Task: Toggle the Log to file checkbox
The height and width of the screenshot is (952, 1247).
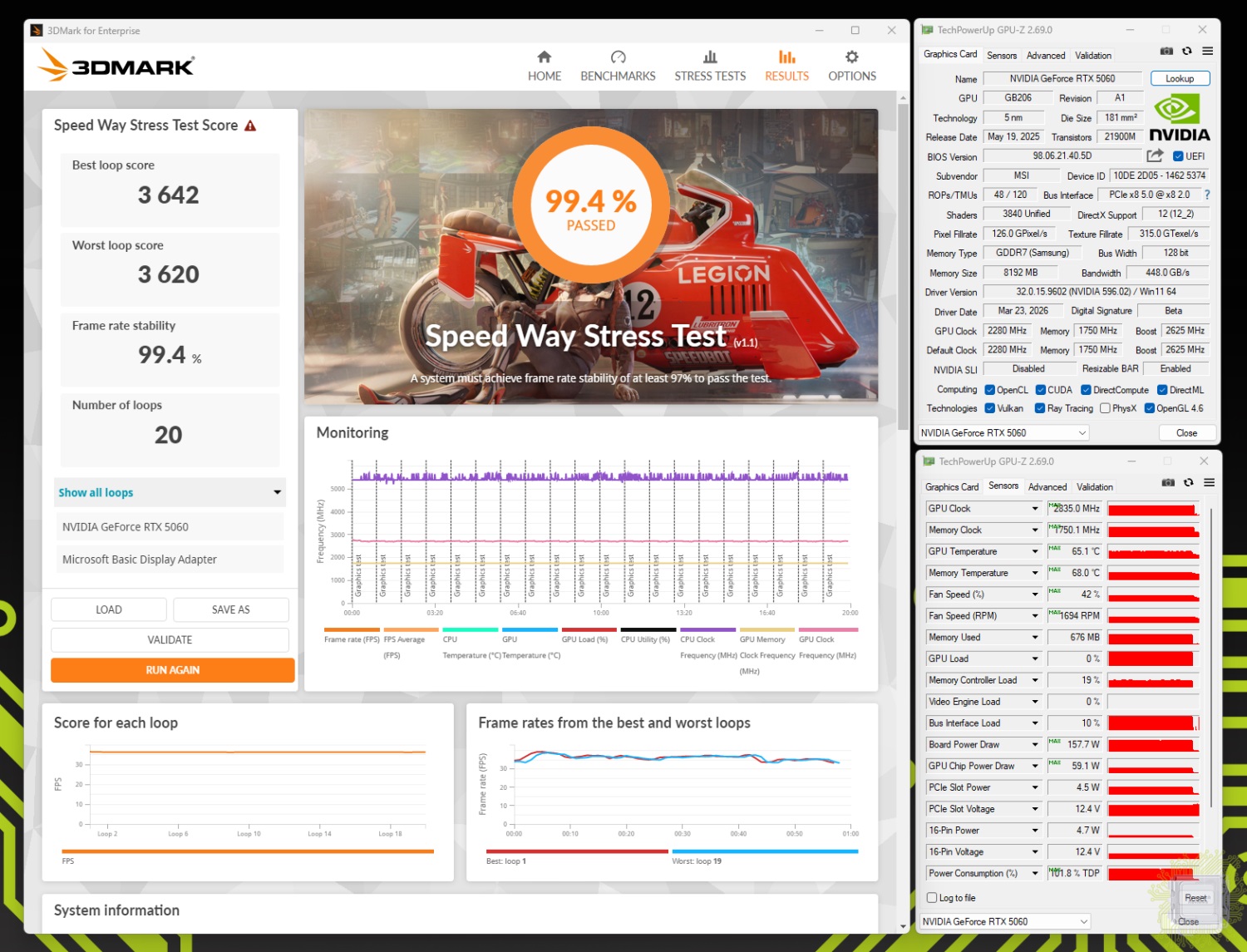Action: pyautogui.click(x=932, y=898)
